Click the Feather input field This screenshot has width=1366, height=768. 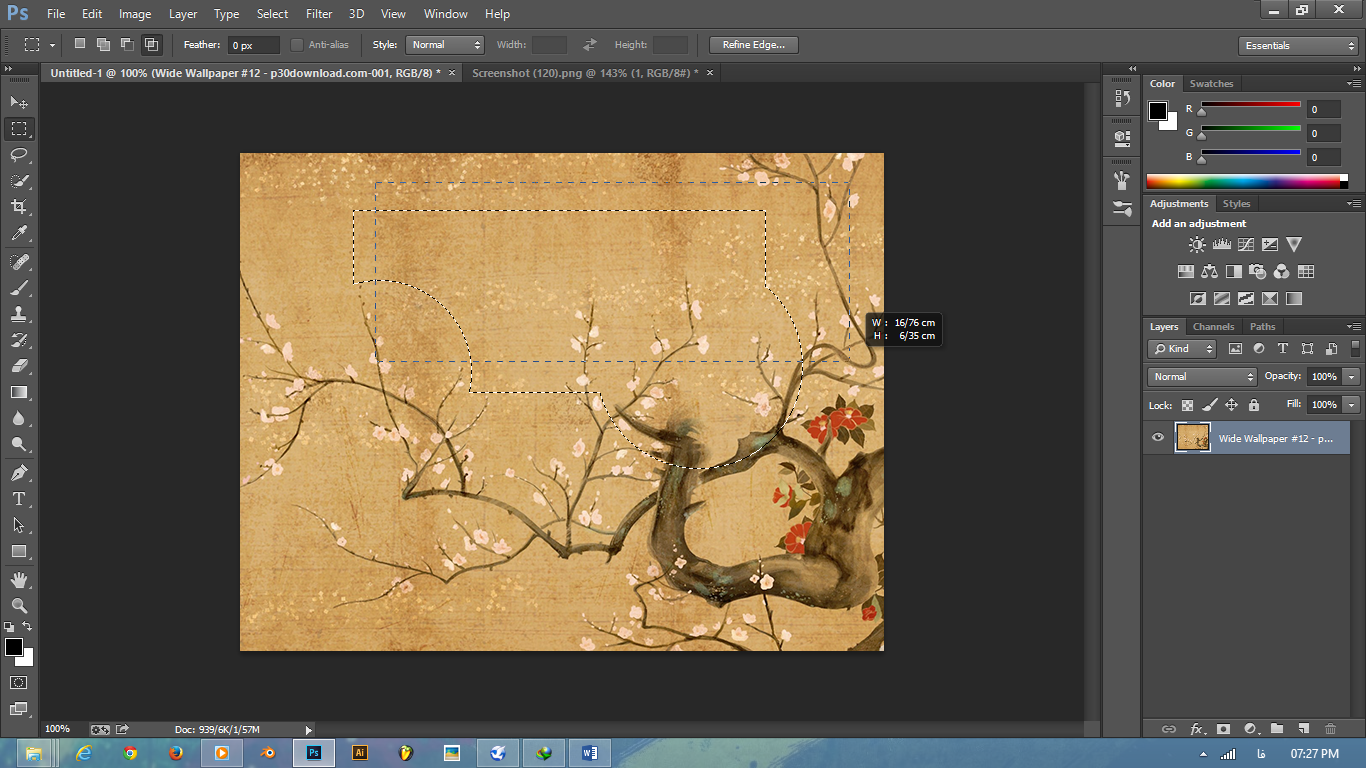pyautogui.click(x=254, y=45)
